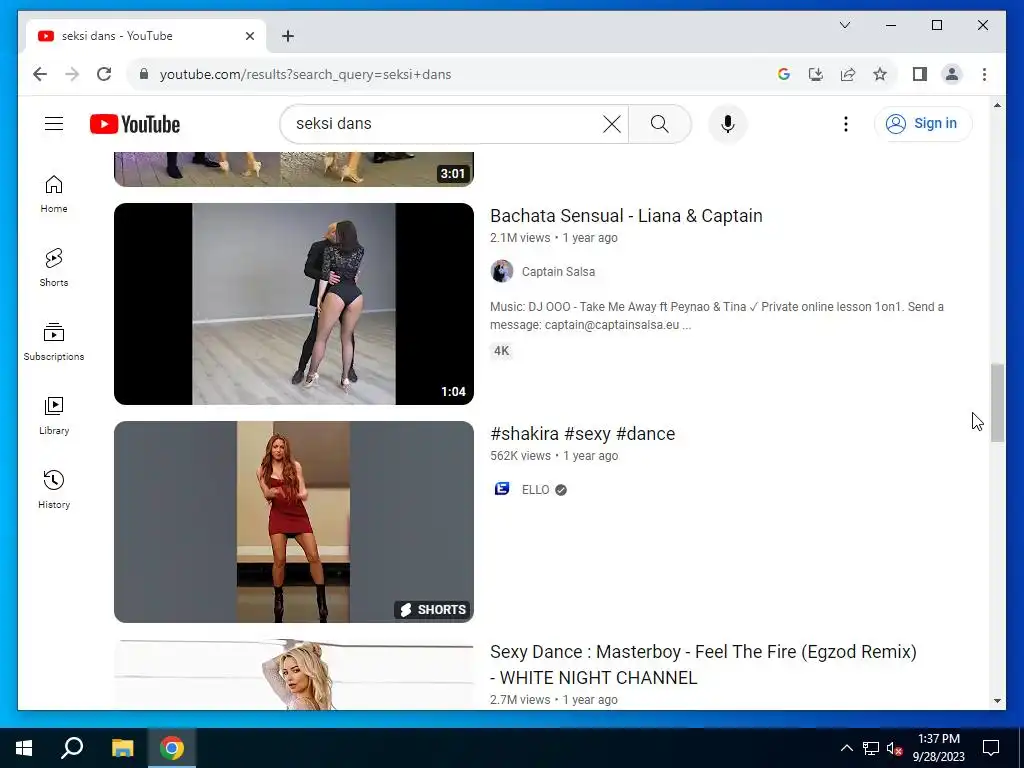The height and width of the screenshot is (768, 1024).
Task: Show hidden system tray icons
Action: coord(846,748)
